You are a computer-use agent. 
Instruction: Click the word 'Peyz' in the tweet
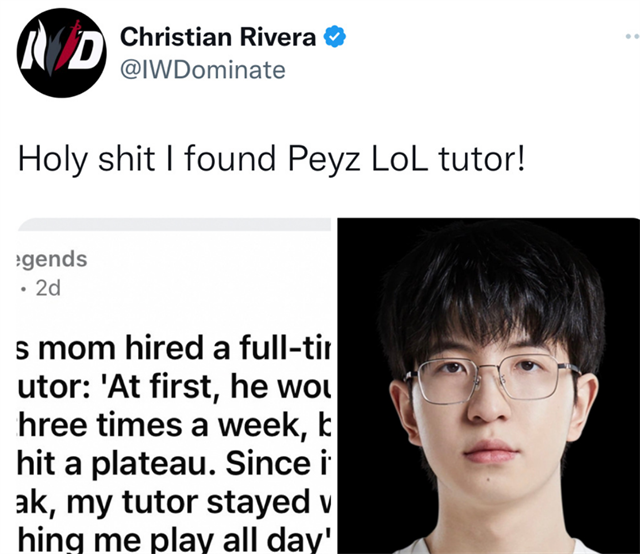(324, 160)
